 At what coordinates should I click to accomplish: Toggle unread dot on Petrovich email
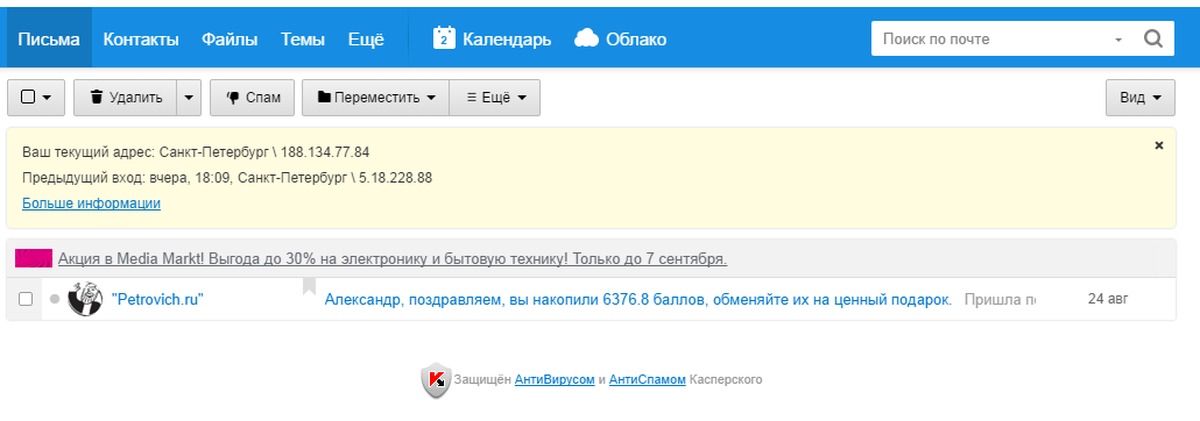(54, 299)
